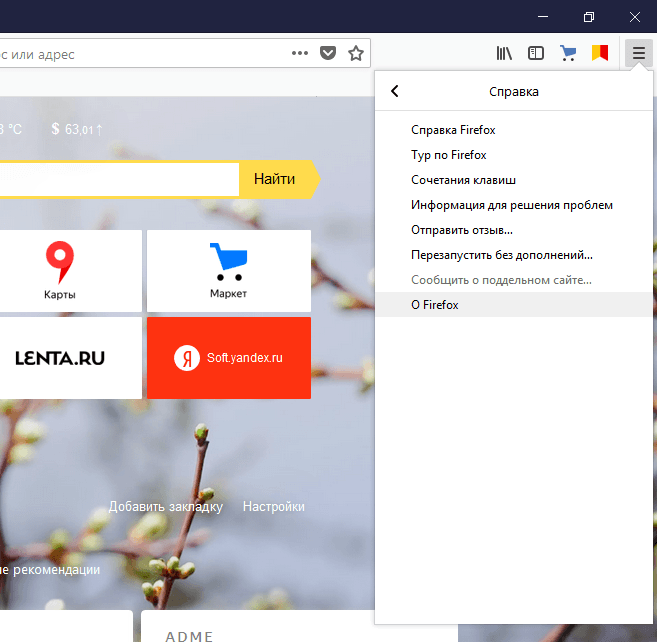Click the Yandex bookmarks flag icon
The height and width of the screenshot is (642, 657).
click(x=600, y=53)
